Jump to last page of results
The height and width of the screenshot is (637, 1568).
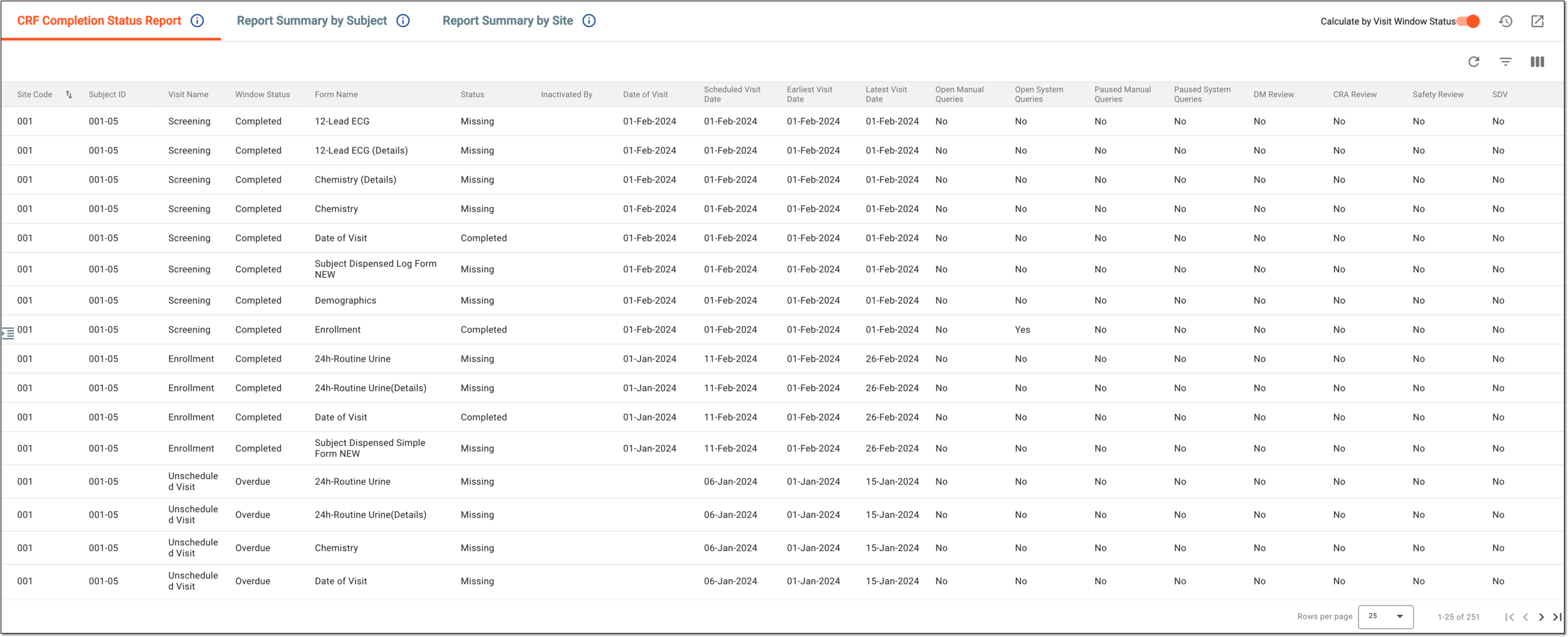tap(1557, 617)
